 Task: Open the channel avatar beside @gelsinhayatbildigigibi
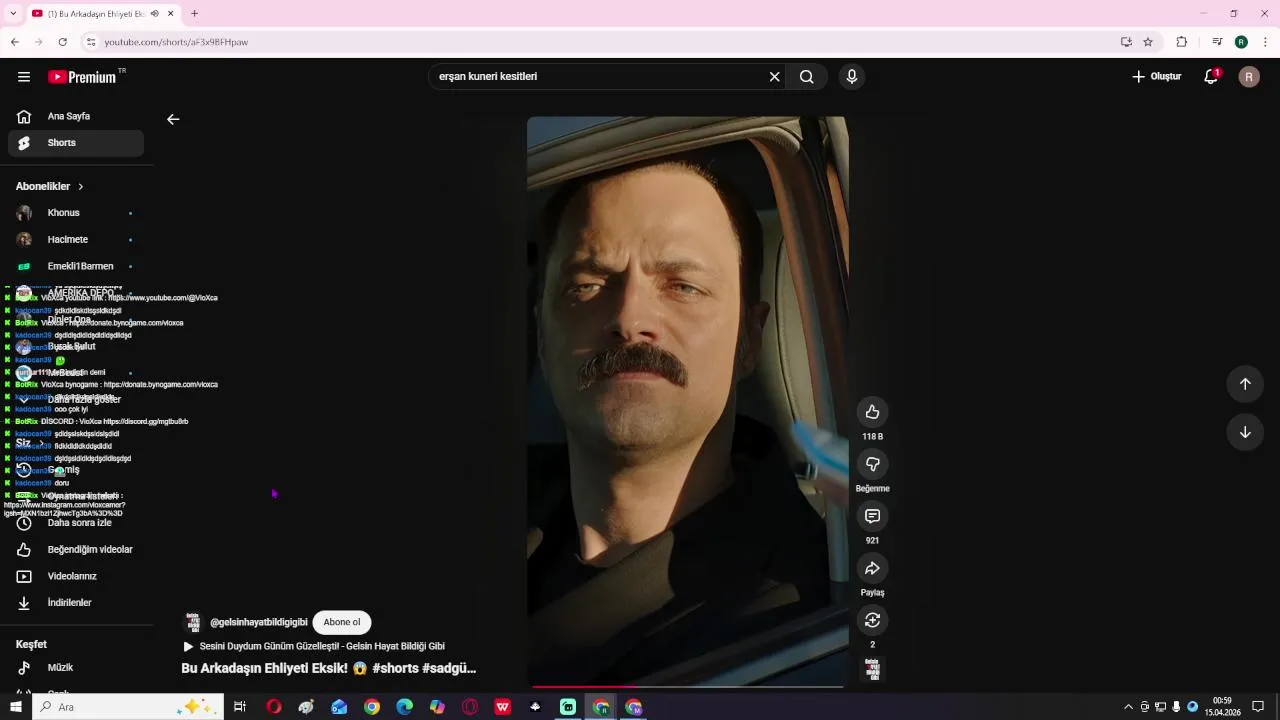(193, 622)
